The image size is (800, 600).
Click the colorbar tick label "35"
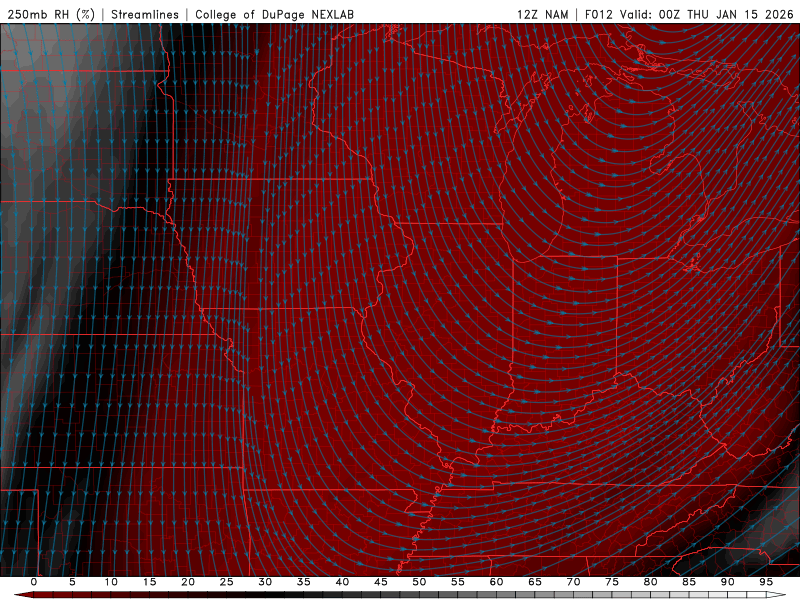click(304, 582)
